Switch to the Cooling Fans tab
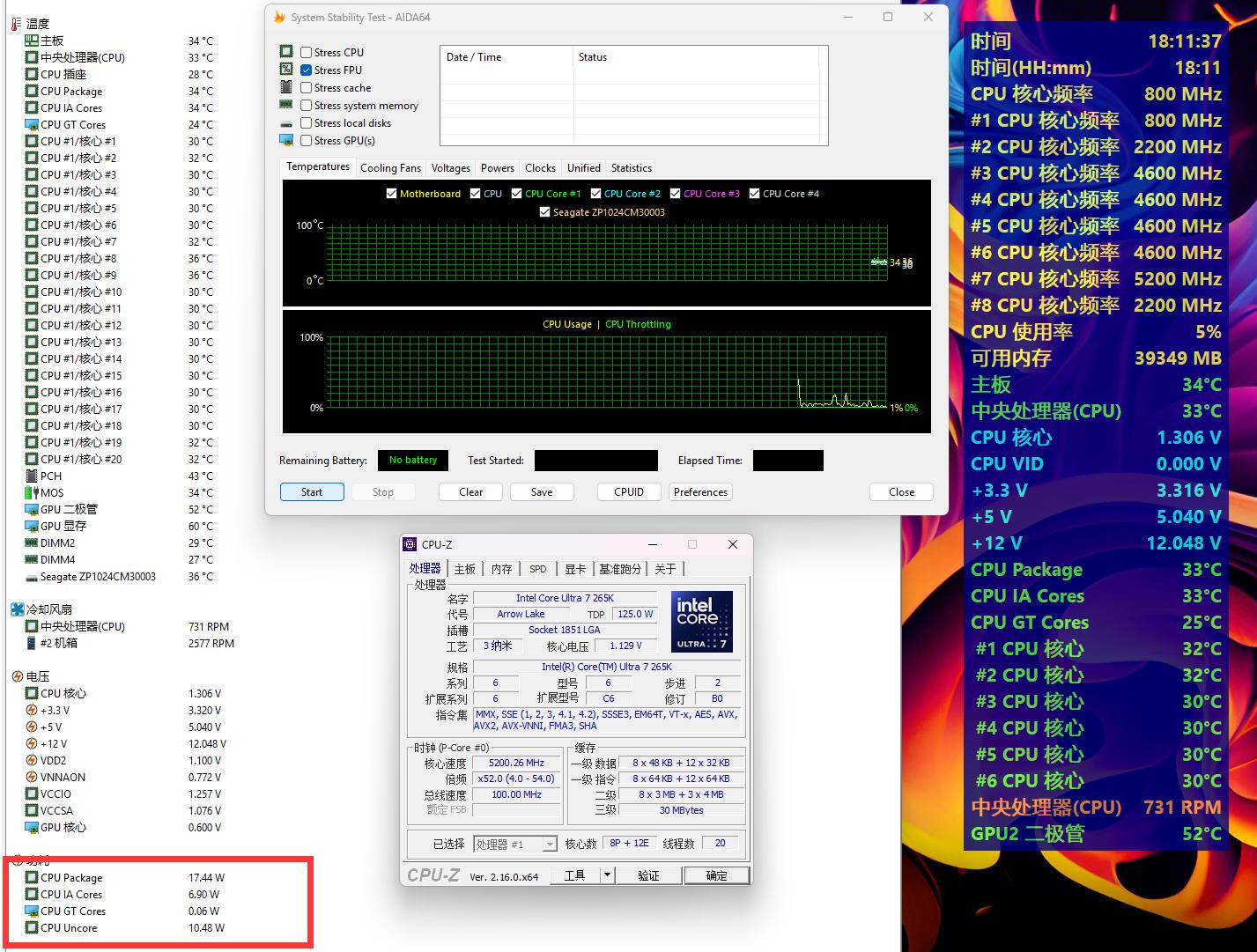 (x=390, y=168)
